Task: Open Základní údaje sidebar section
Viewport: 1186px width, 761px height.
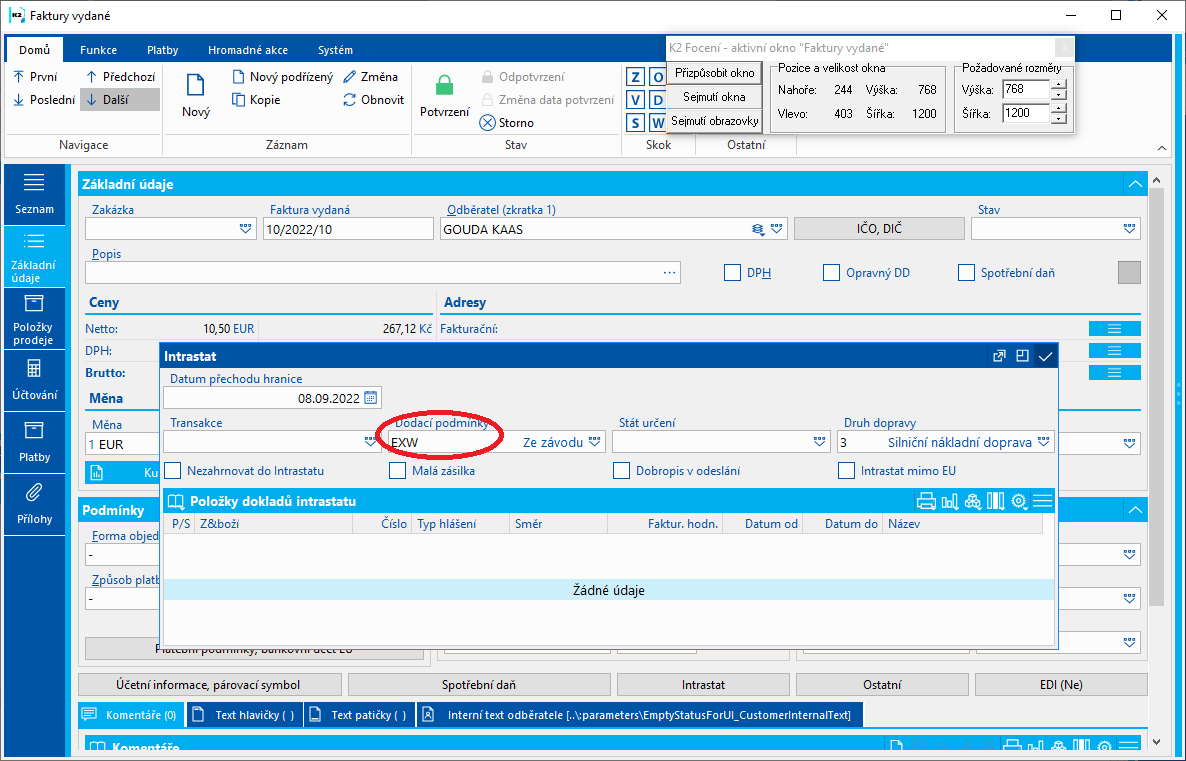Action: 34,256
